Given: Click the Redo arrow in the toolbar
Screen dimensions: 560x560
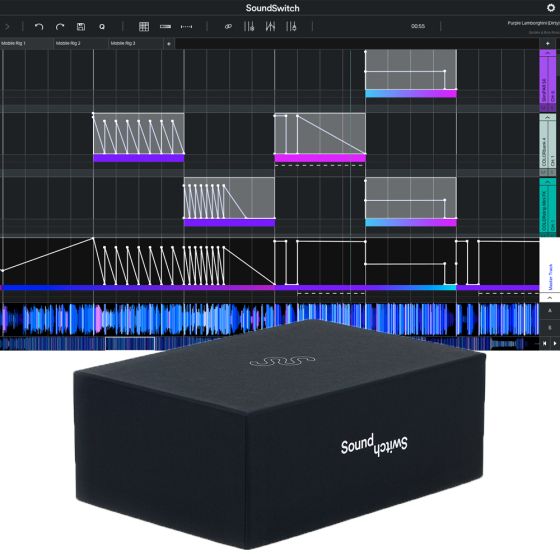Looking at the screenshot, I should (60, 27).
